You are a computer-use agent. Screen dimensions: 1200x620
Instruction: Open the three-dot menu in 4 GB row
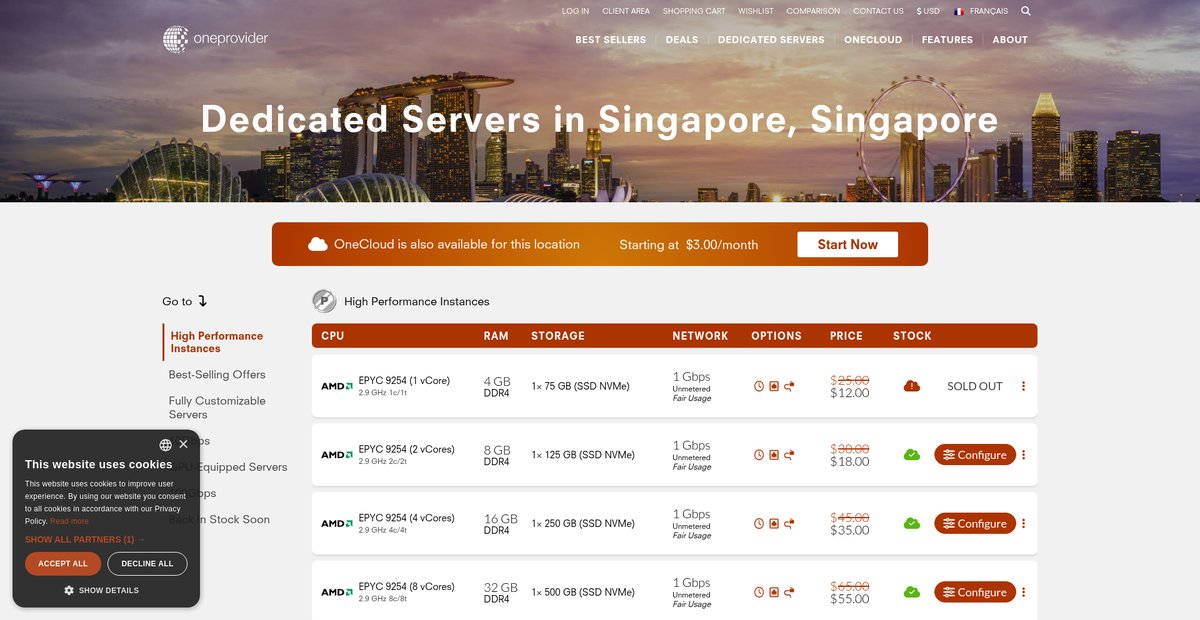pos(1023,386)
